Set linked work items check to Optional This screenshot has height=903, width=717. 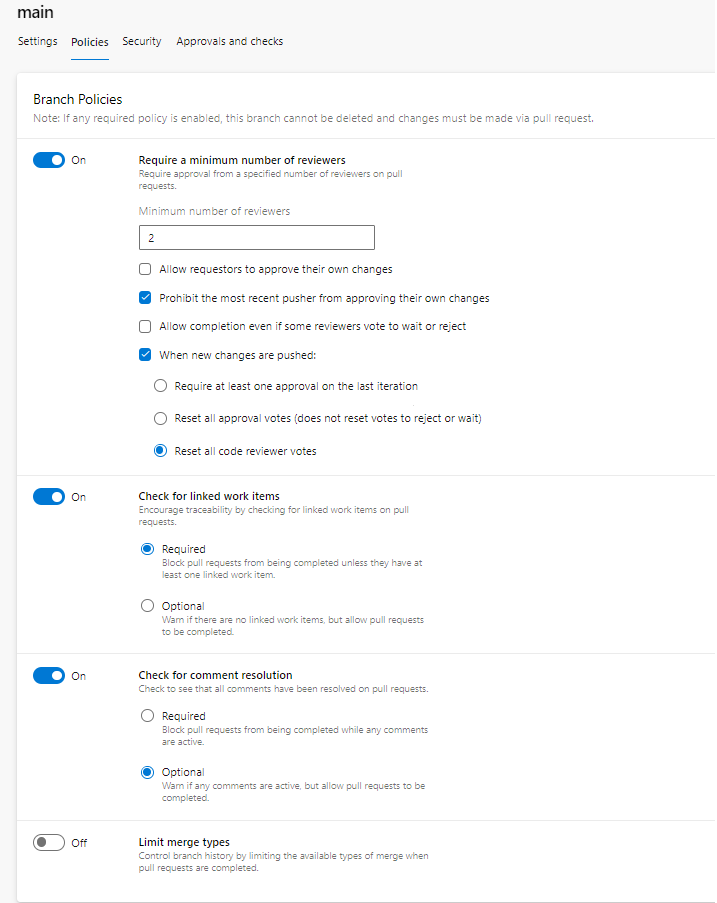[147, 606]
